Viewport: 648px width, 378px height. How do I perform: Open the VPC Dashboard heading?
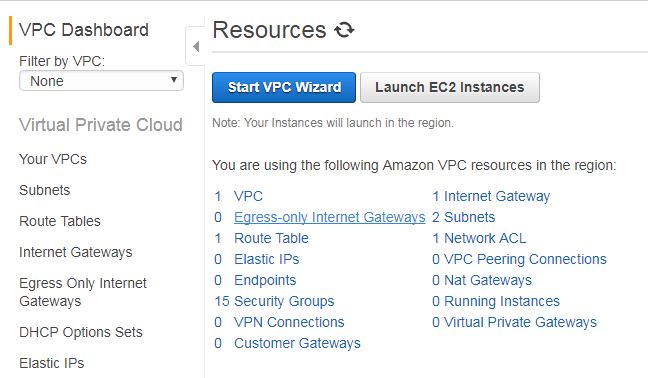click(84, 30)
